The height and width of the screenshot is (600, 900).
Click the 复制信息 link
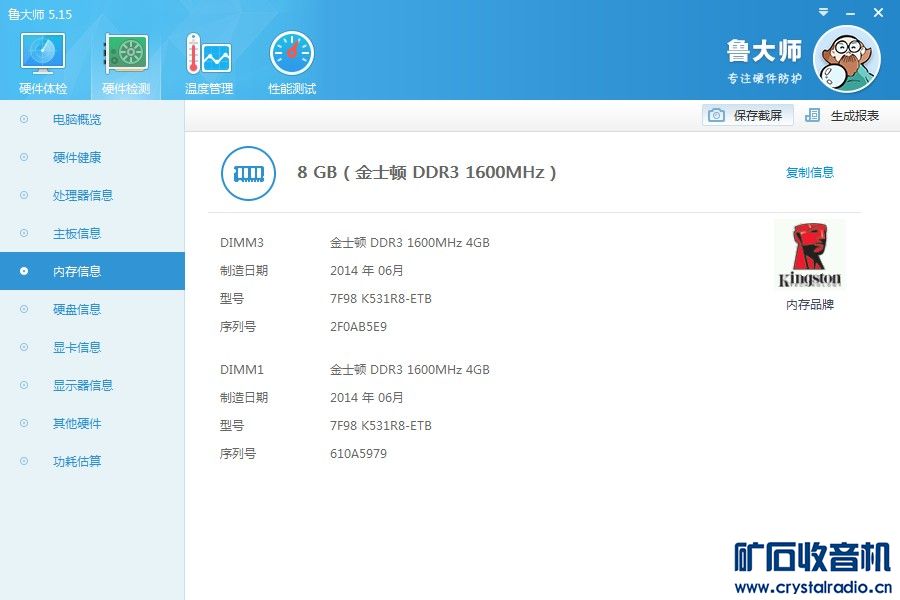[x=809, y=172]
